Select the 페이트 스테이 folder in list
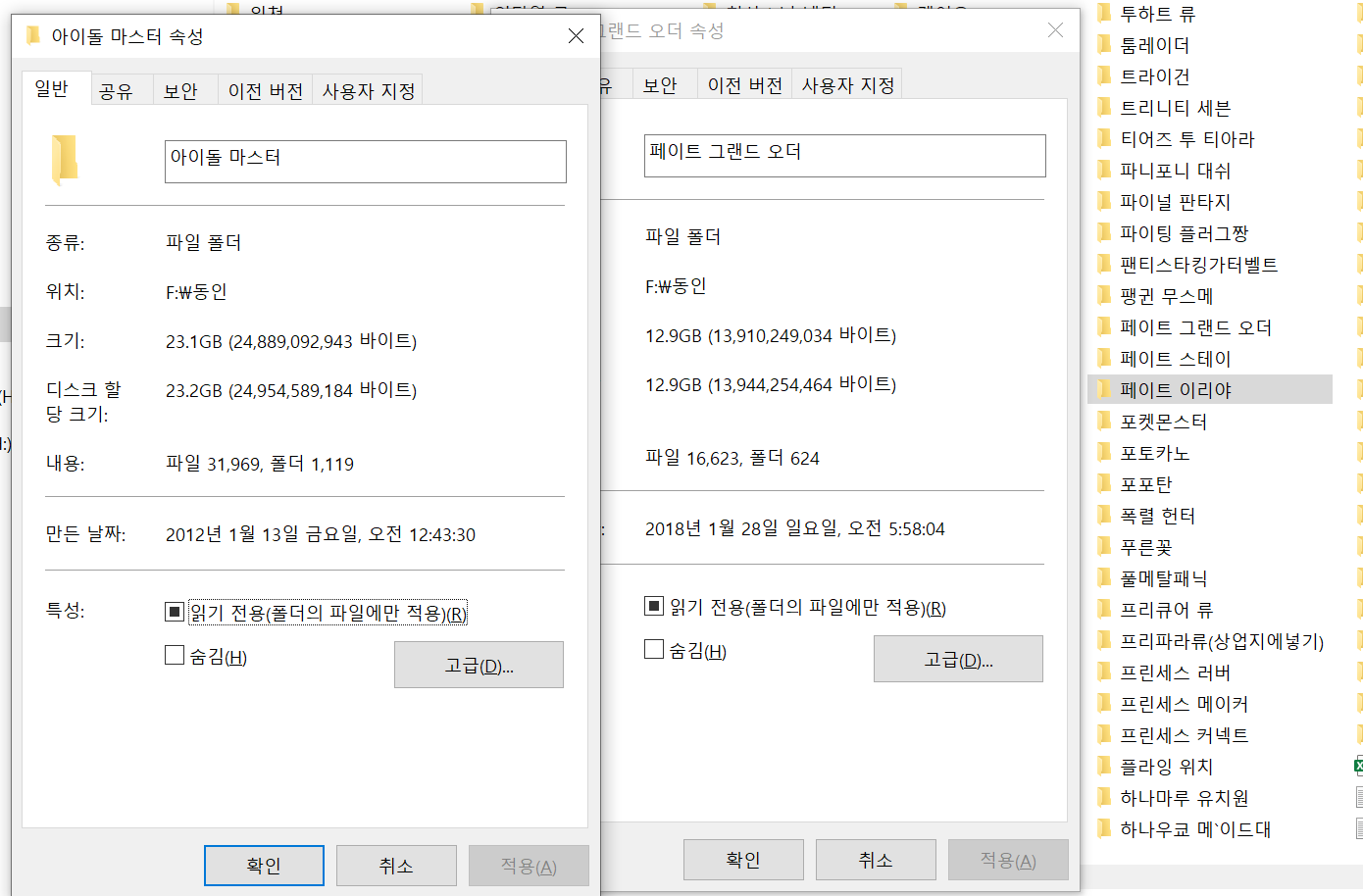 1175,359
